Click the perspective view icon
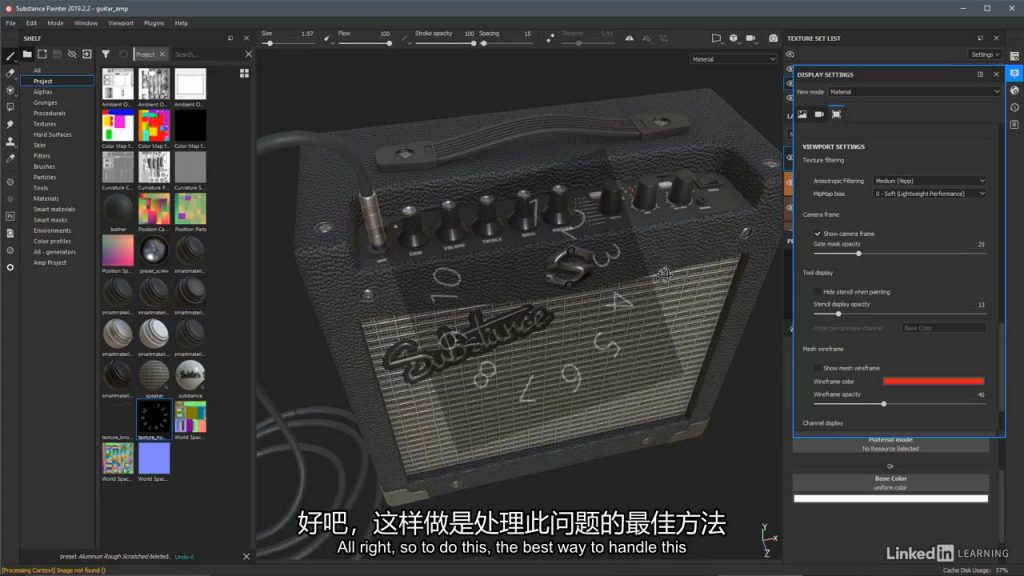The height and width of the screenshot is (576, 1024). coord(716,39)
